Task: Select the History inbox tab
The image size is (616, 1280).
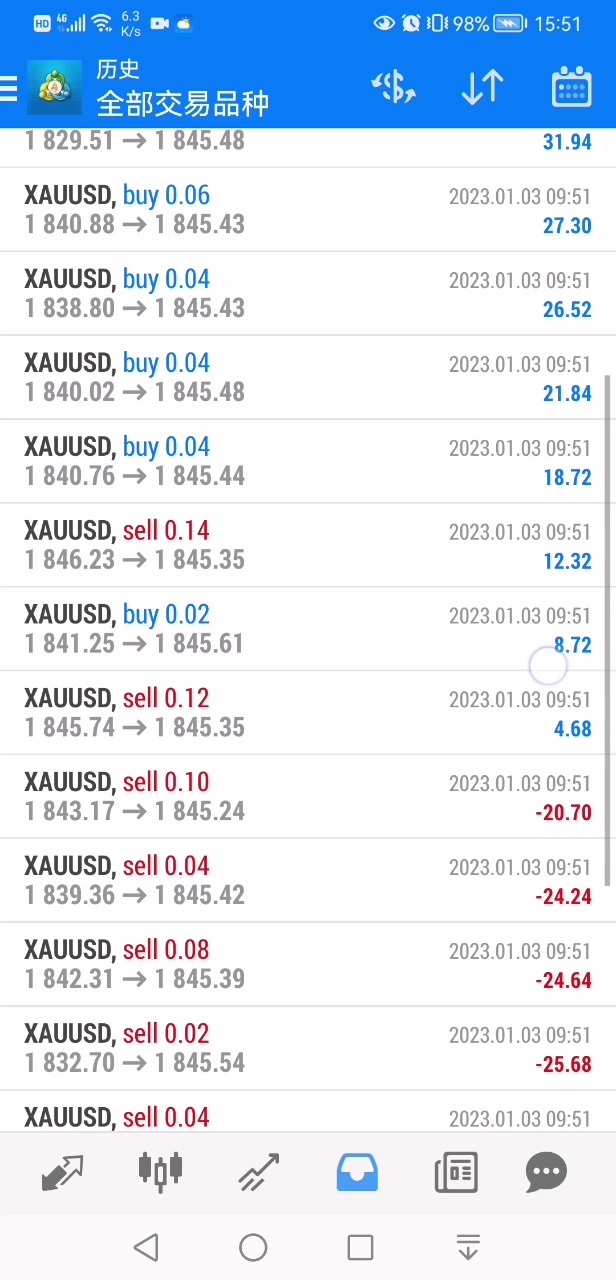Action: tap(357, 1172)
